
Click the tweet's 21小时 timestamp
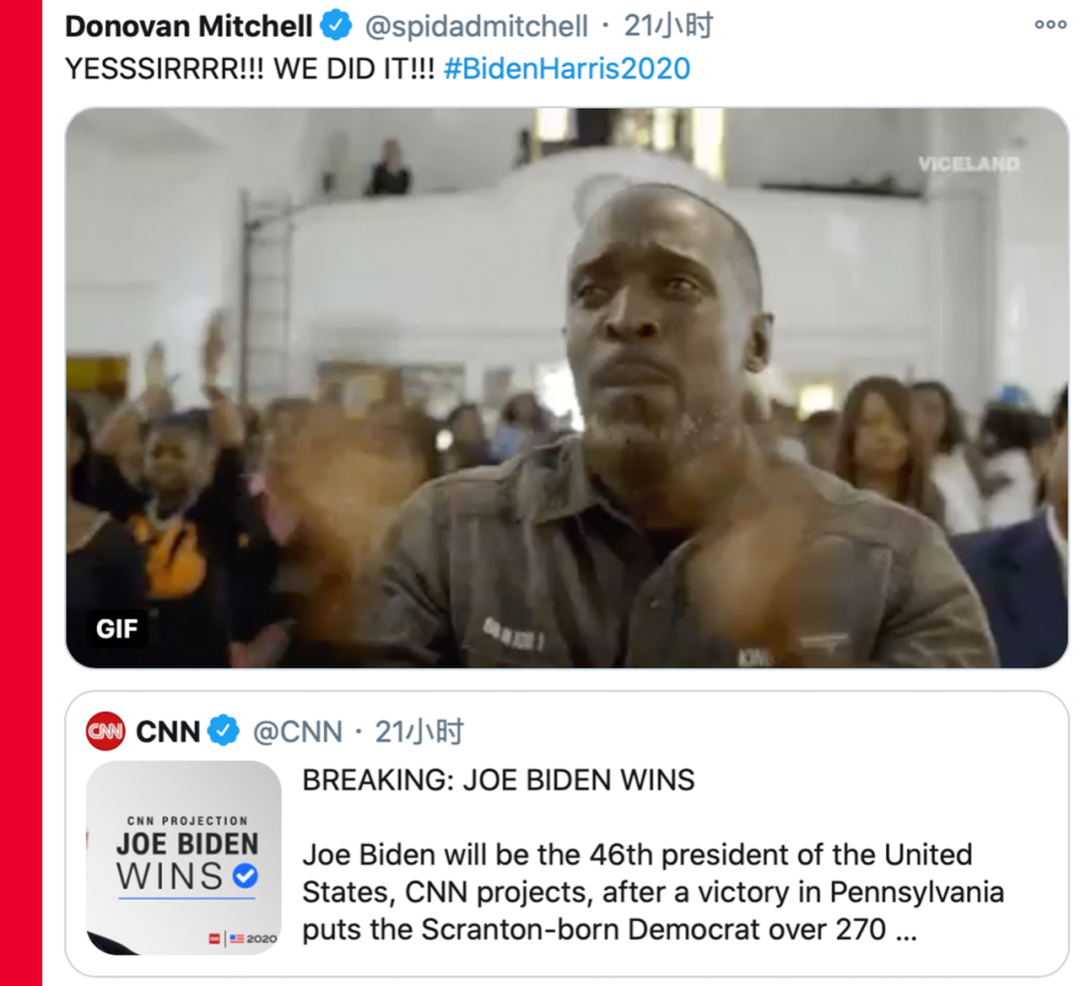coord(668,26)
